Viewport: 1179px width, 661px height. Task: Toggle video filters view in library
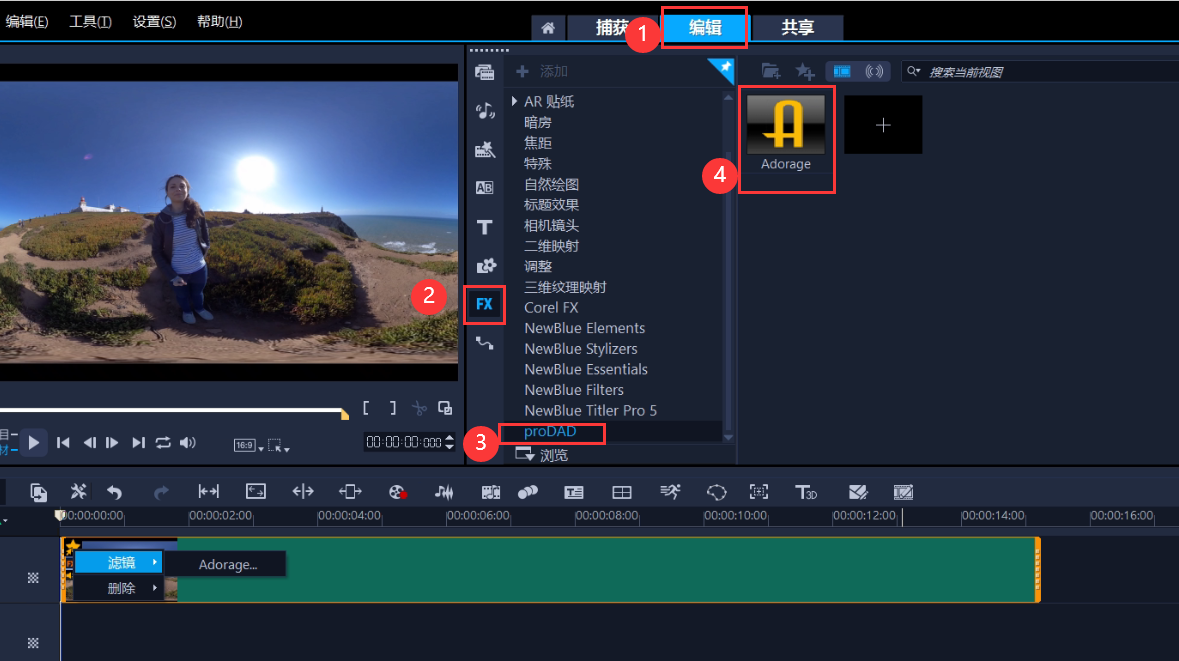842,71
